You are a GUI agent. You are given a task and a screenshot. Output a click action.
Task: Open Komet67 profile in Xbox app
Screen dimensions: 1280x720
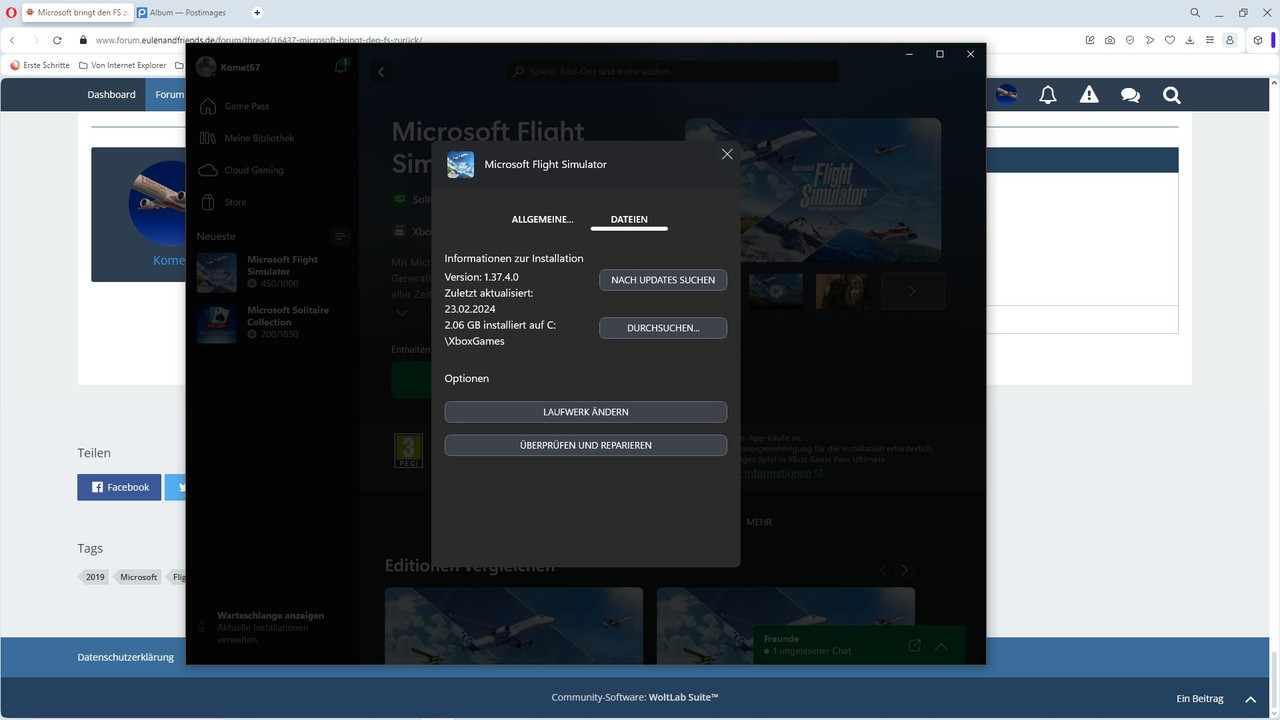[228, 67]
